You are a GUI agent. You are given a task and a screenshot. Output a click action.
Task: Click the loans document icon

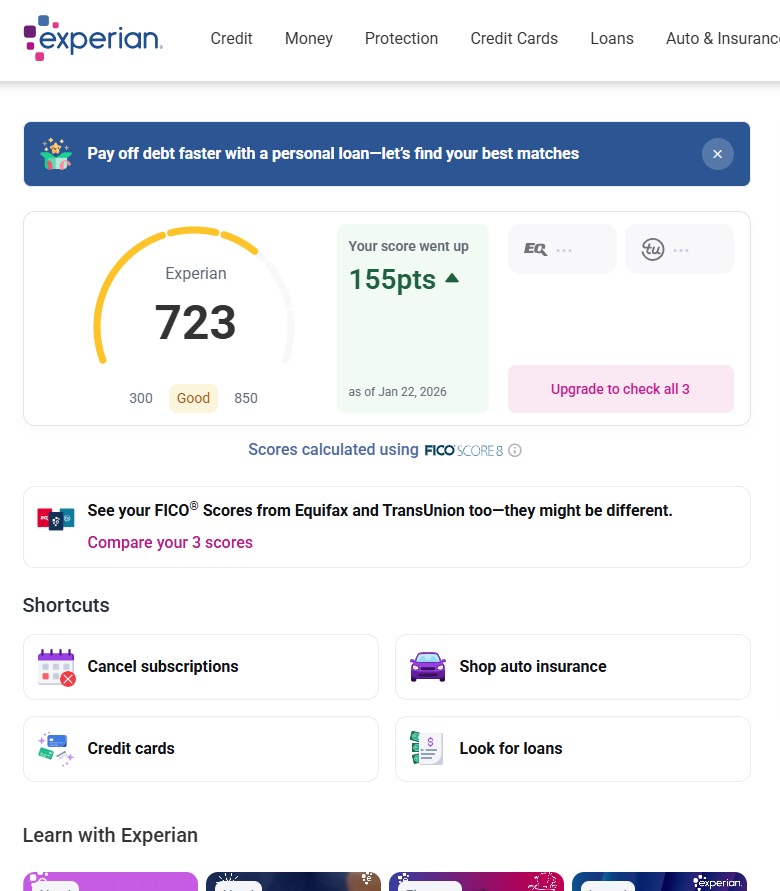point(428,749)
